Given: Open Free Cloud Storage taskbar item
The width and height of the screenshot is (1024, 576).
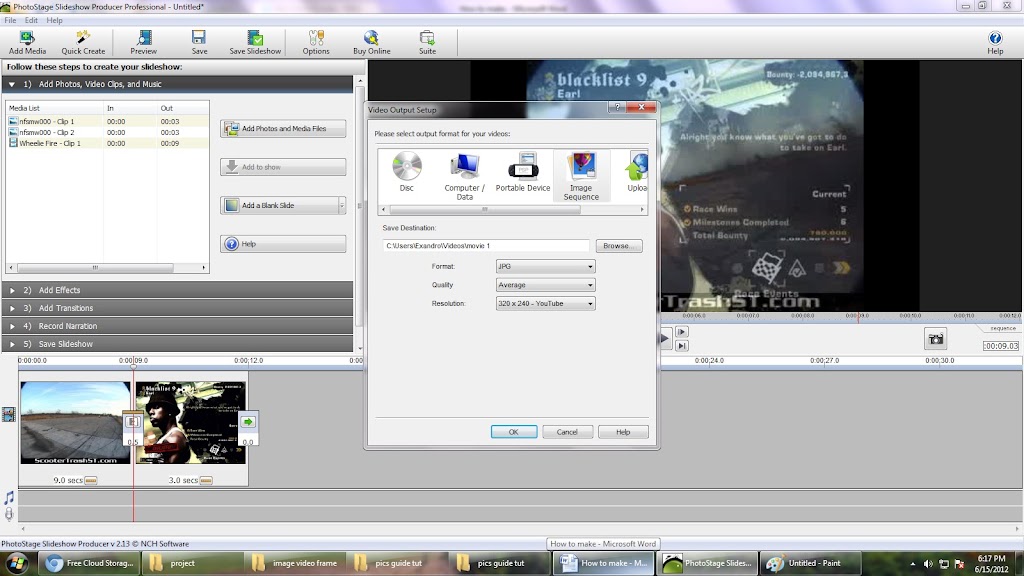Looking at the screenshot, I should [x=90, y=563].
